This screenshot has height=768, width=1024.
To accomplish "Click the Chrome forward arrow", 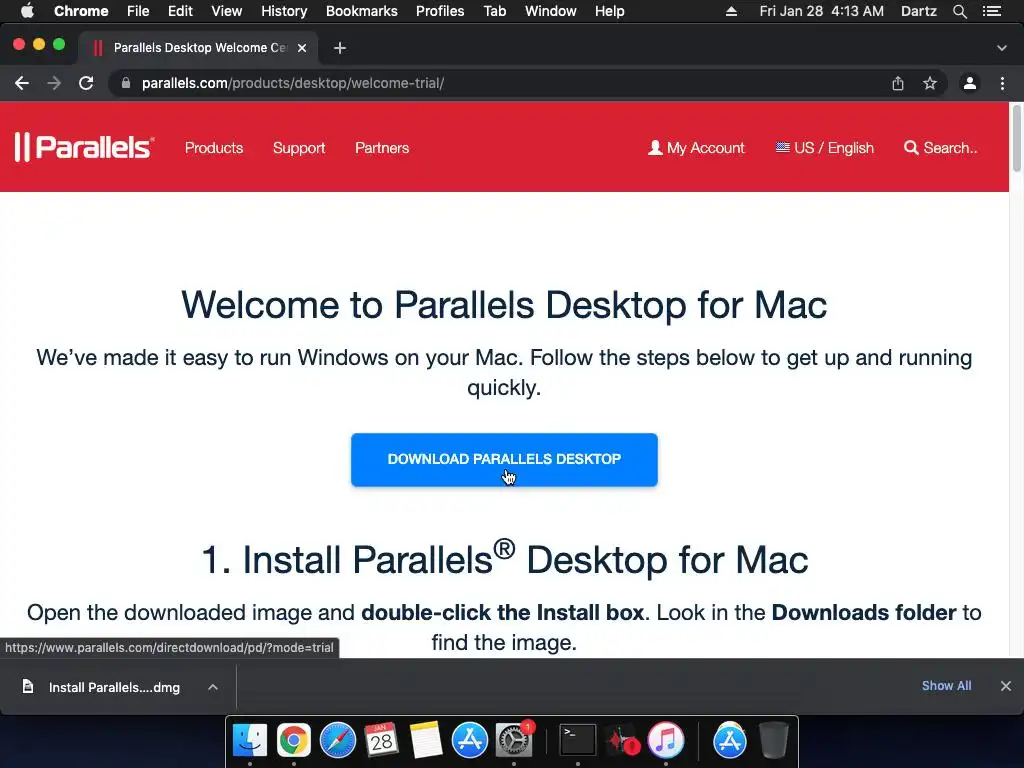I will (54, 83).
